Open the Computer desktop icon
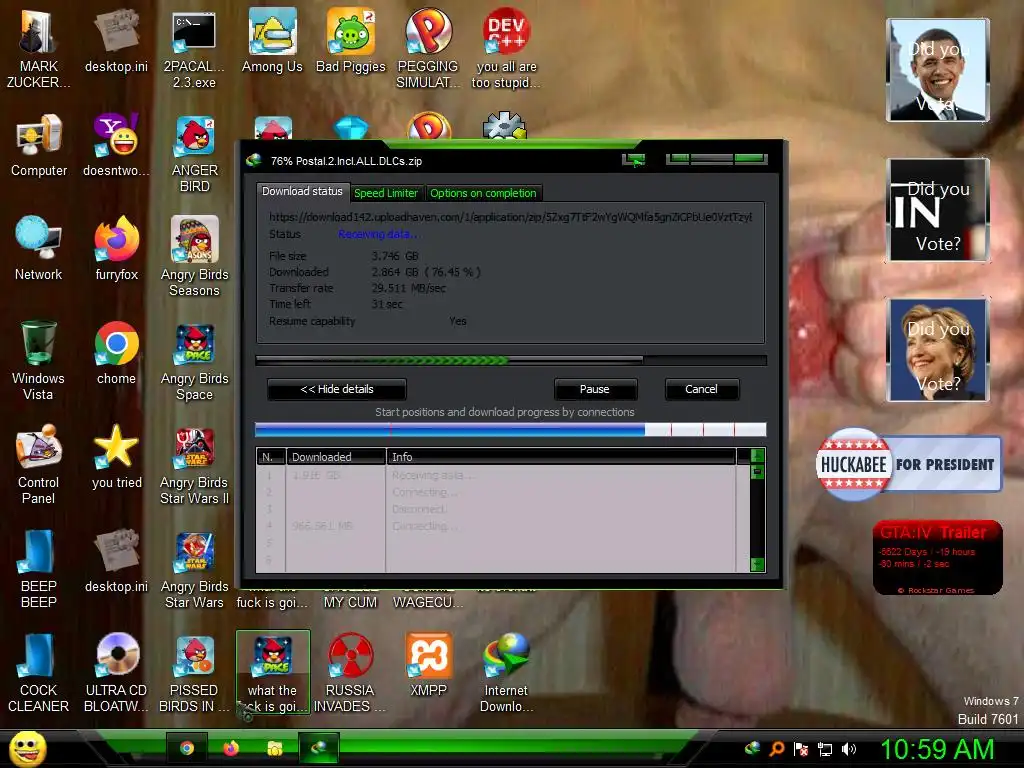The width and height of the screenshot is (1024, 768). click(39, 145)
